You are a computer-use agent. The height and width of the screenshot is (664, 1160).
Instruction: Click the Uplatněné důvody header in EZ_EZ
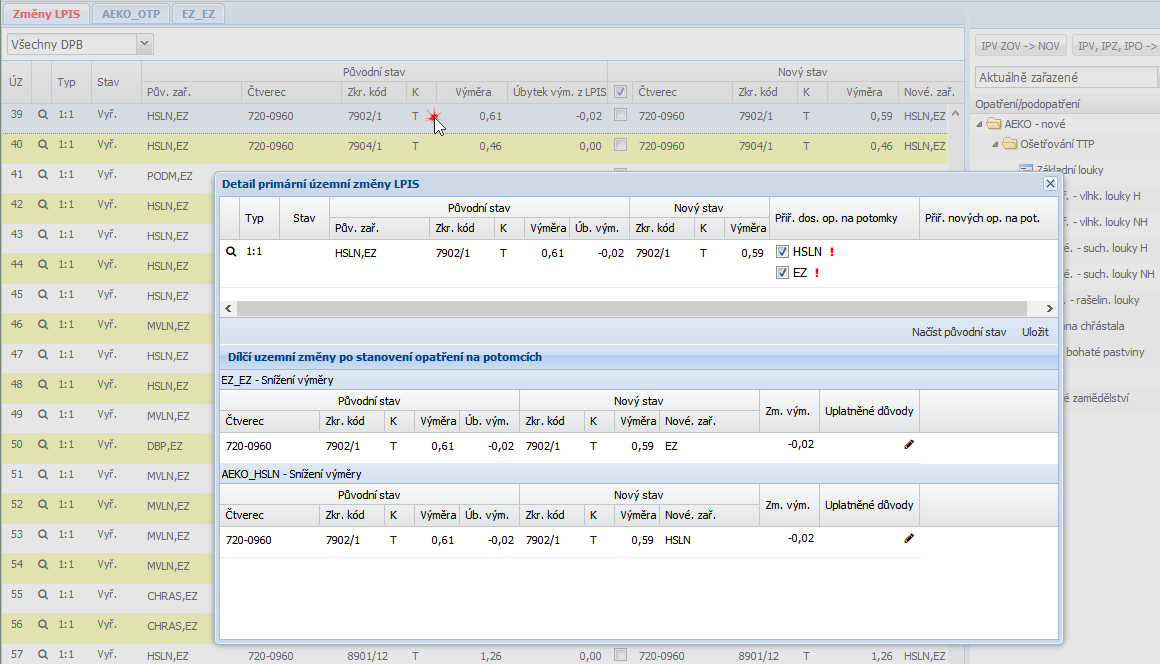[x=869, y=411]
